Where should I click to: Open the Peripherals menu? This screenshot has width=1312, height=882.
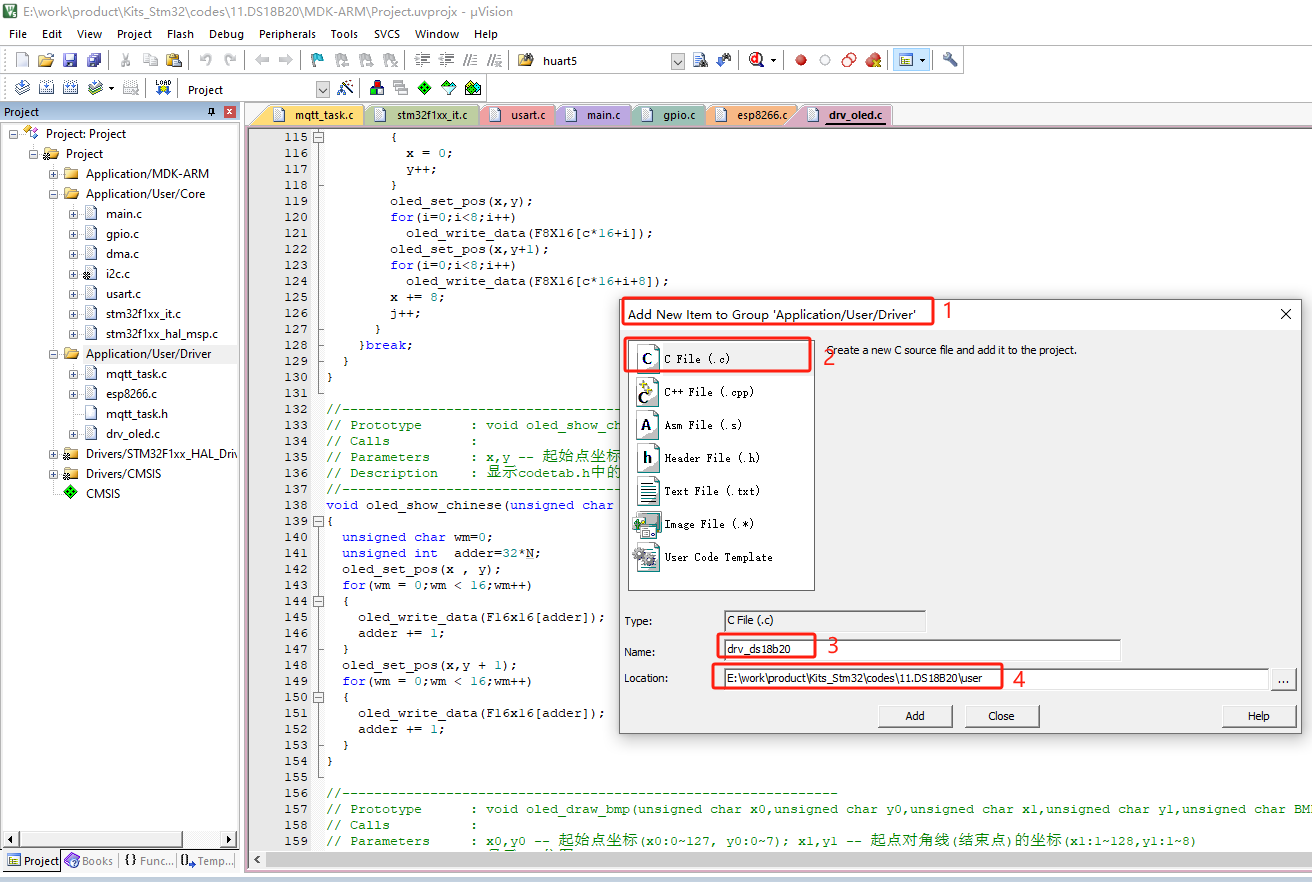[287, 34]
